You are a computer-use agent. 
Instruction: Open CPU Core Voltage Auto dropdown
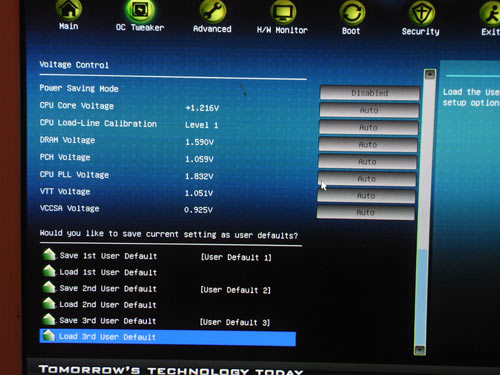pyautogui.click(x=369, y=110)
